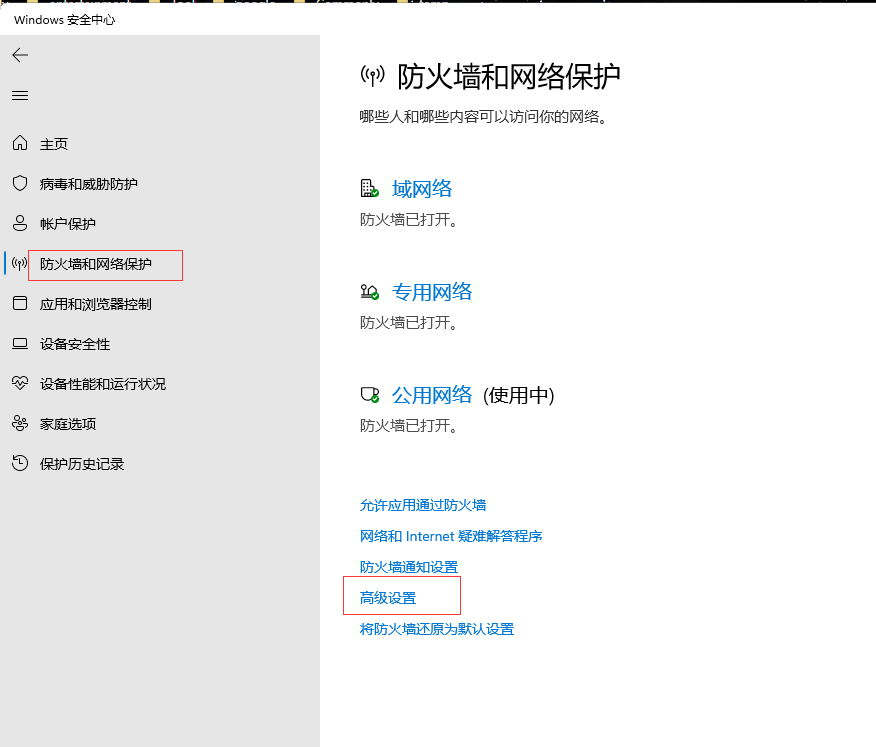Screen dimensions: 876x747
Task: Click the shield icon for 病毒和威胁防护
Action: click(20, 183)
